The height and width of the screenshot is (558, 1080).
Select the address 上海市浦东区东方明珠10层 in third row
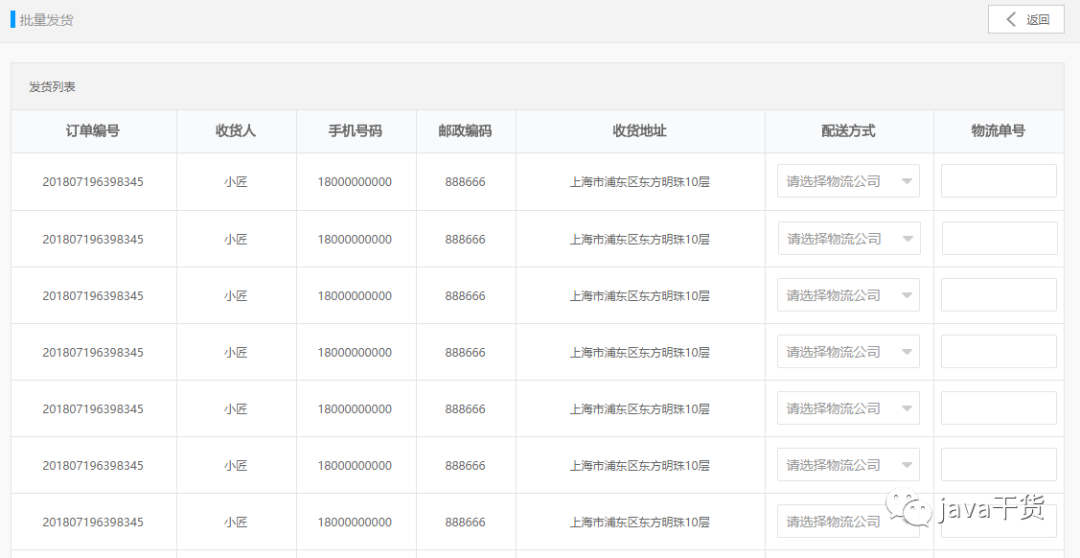pyautogui.click(x=640, y=296)
